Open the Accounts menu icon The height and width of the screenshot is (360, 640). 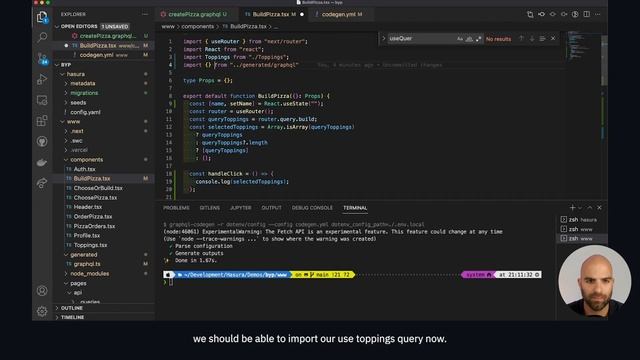tap(42, 291)
